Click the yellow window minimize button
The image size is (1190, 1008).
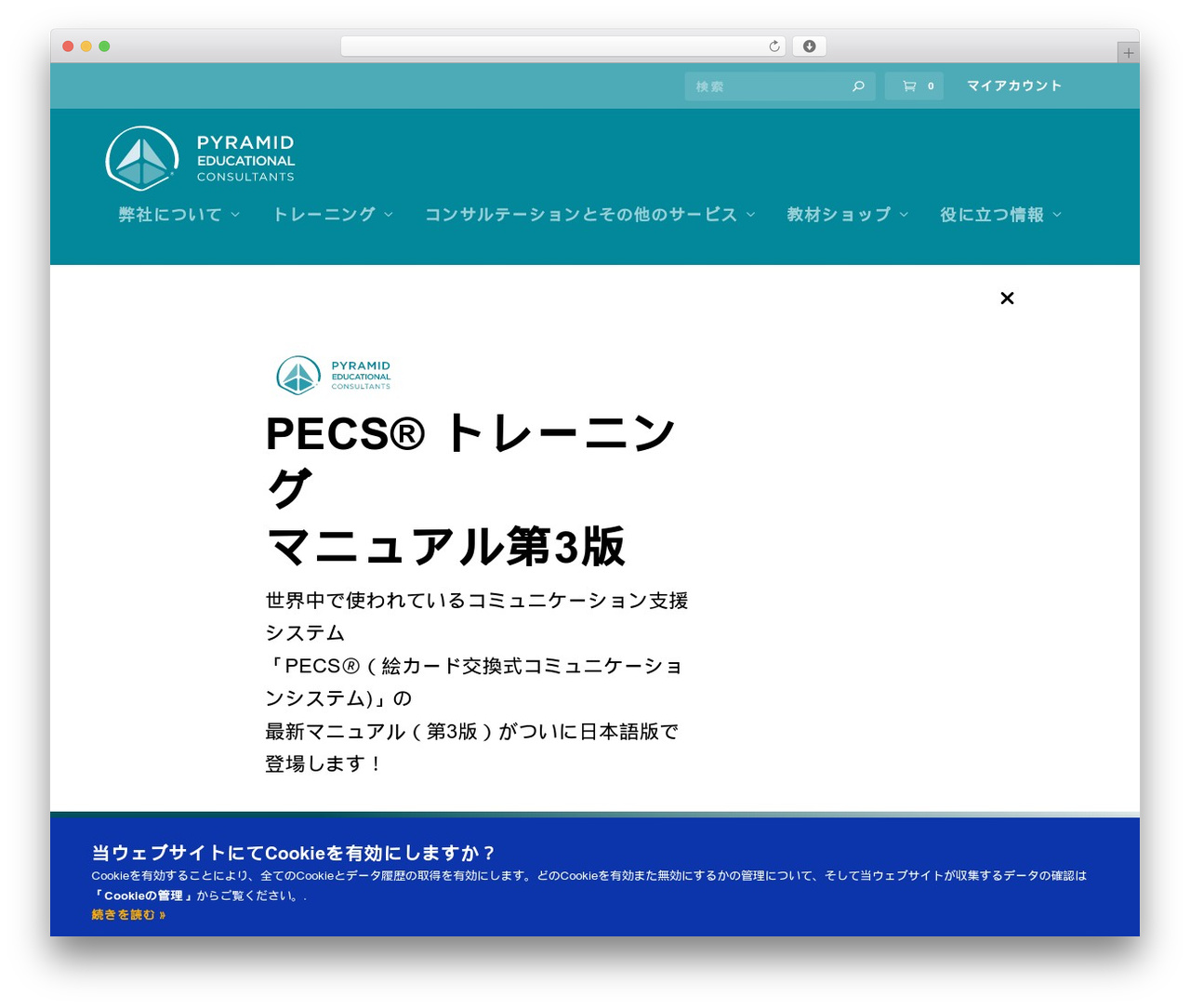click(x=86, y=46)
